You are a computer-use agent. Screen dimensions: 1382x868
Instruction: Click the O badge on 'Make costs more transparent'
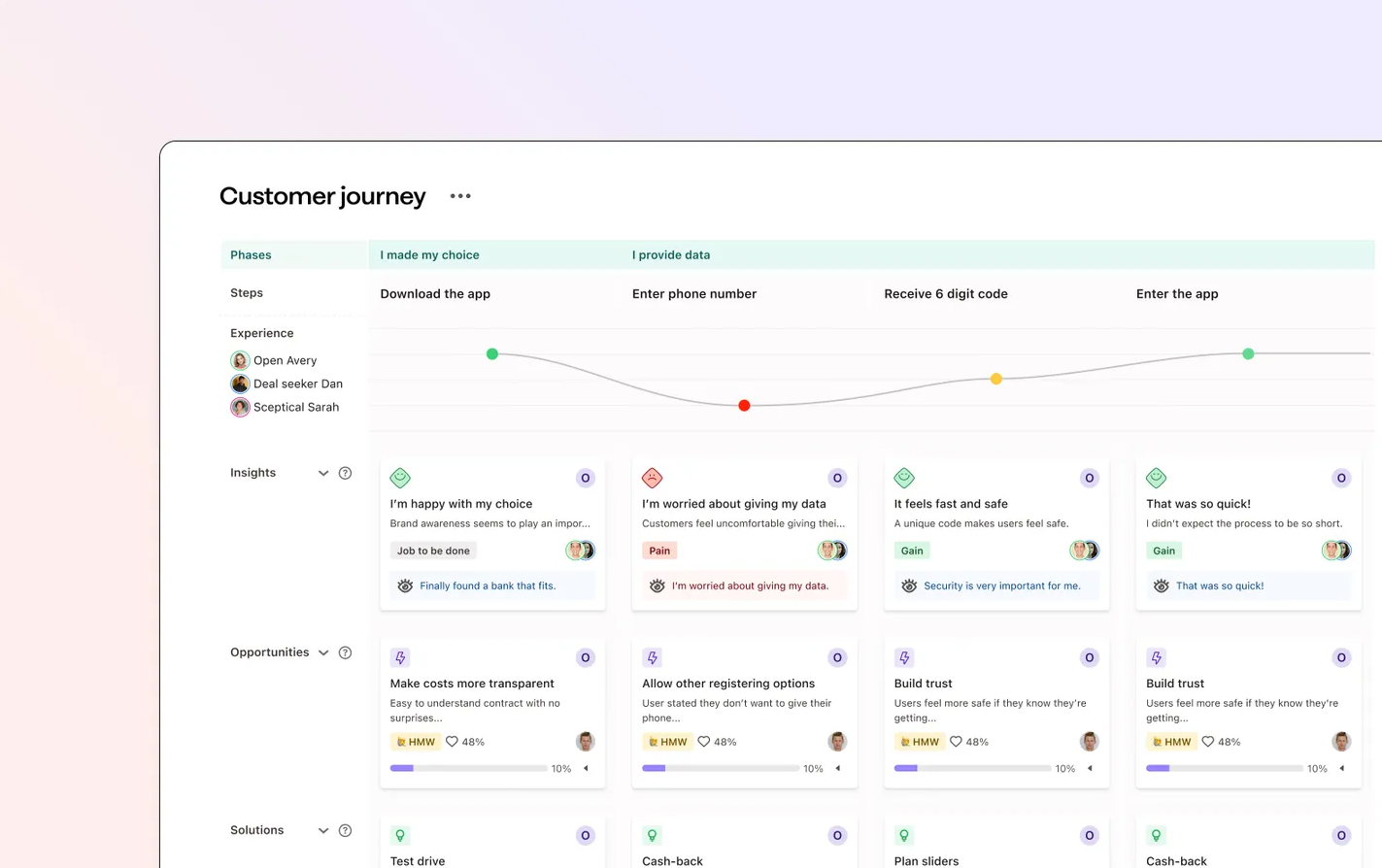point(586,657)
